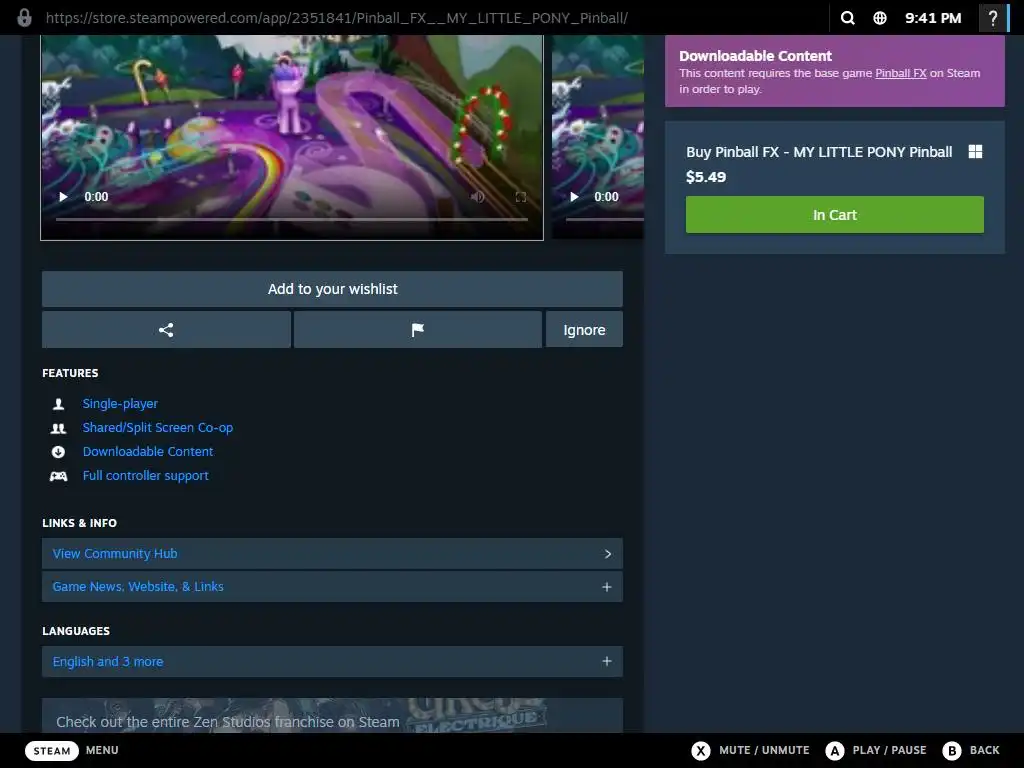Click the second video thumbnail
Viewport: 1024px width, 768px height.
point(598,136)
